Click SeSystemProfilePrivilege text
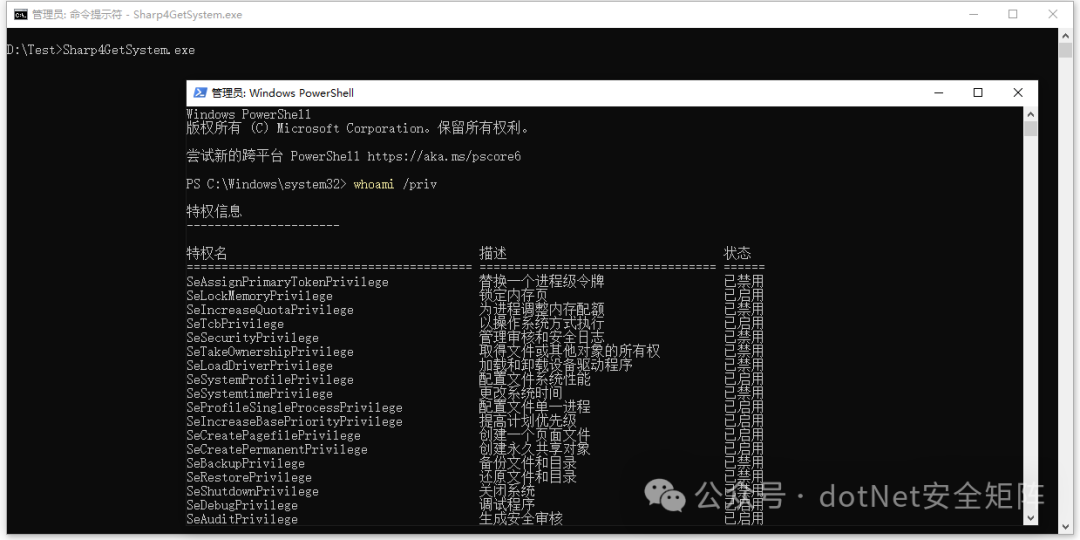Screen dimensions: 1080x540 point(270,380)
